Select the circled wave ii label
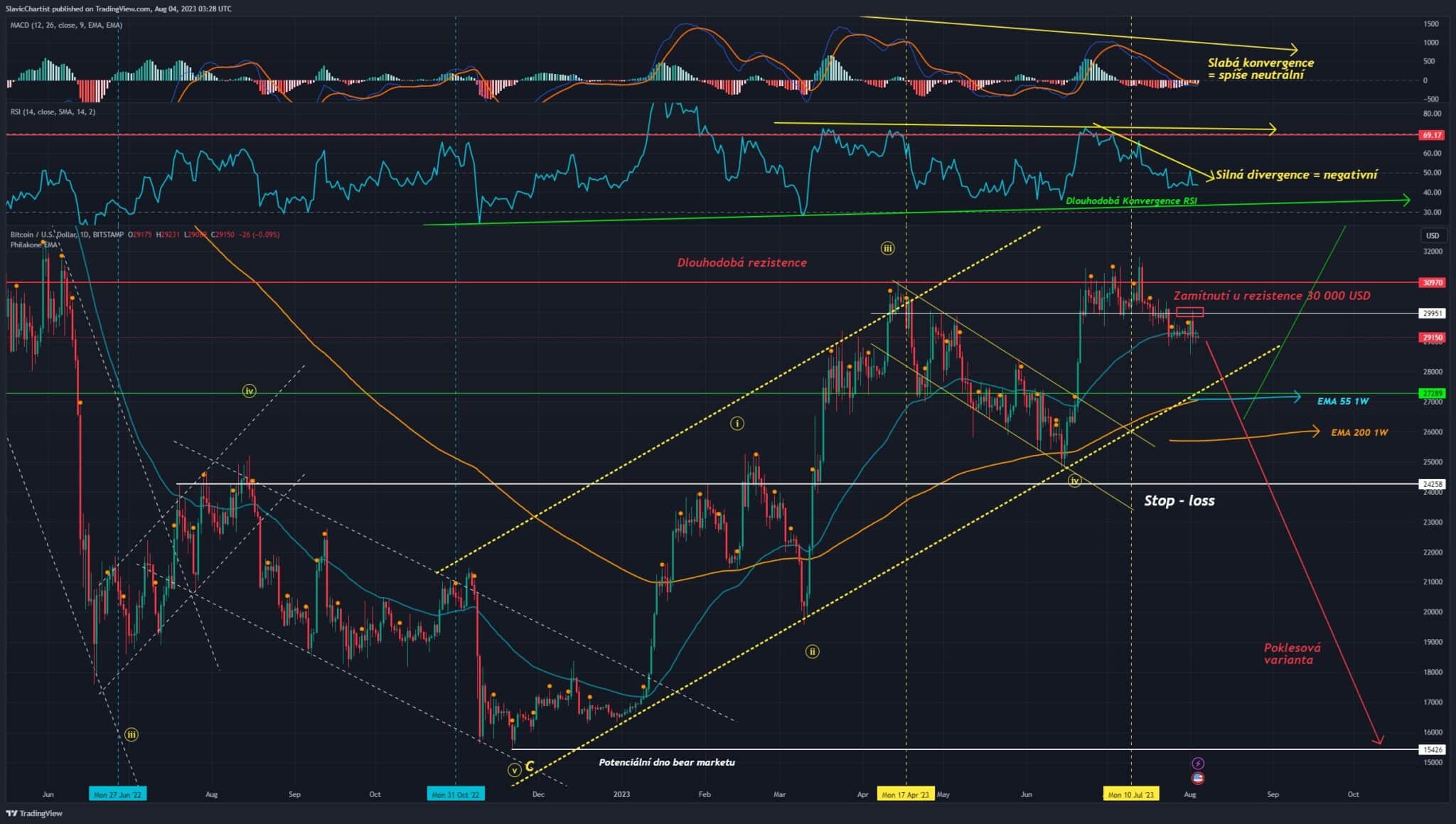This screenshot has height=824, width=1456. [x=812, y=651]
